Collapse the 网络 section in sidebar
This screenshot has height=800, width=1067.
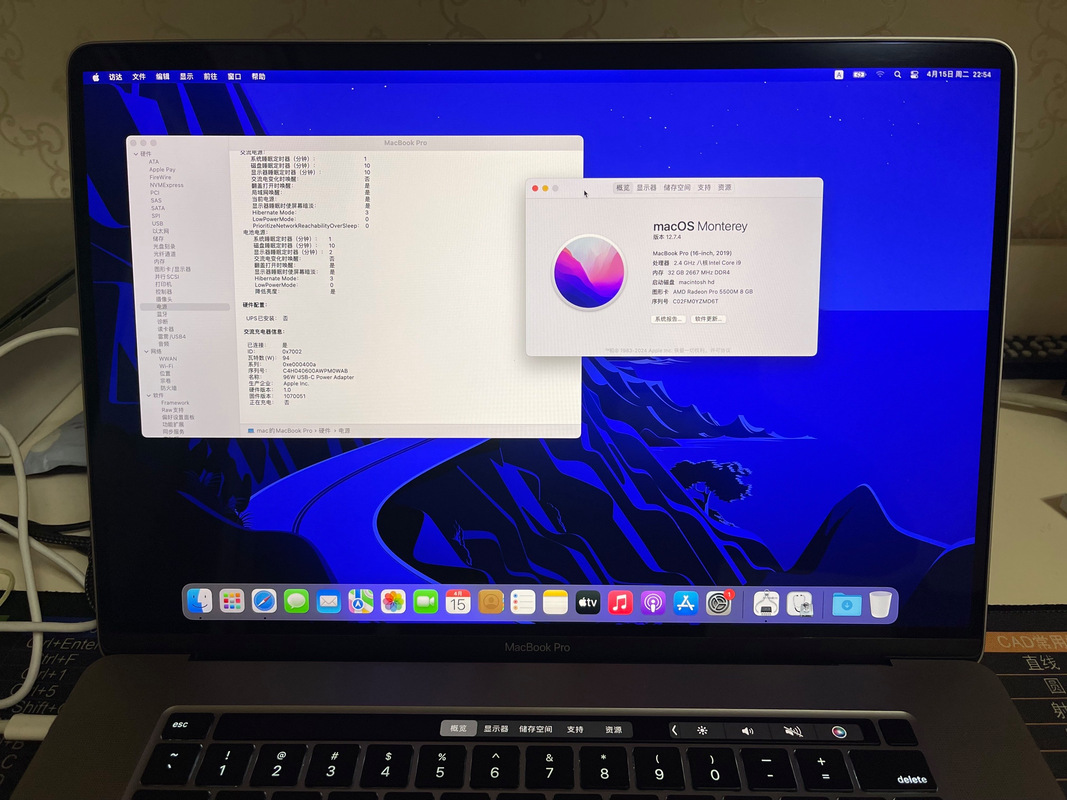(146, 351)
